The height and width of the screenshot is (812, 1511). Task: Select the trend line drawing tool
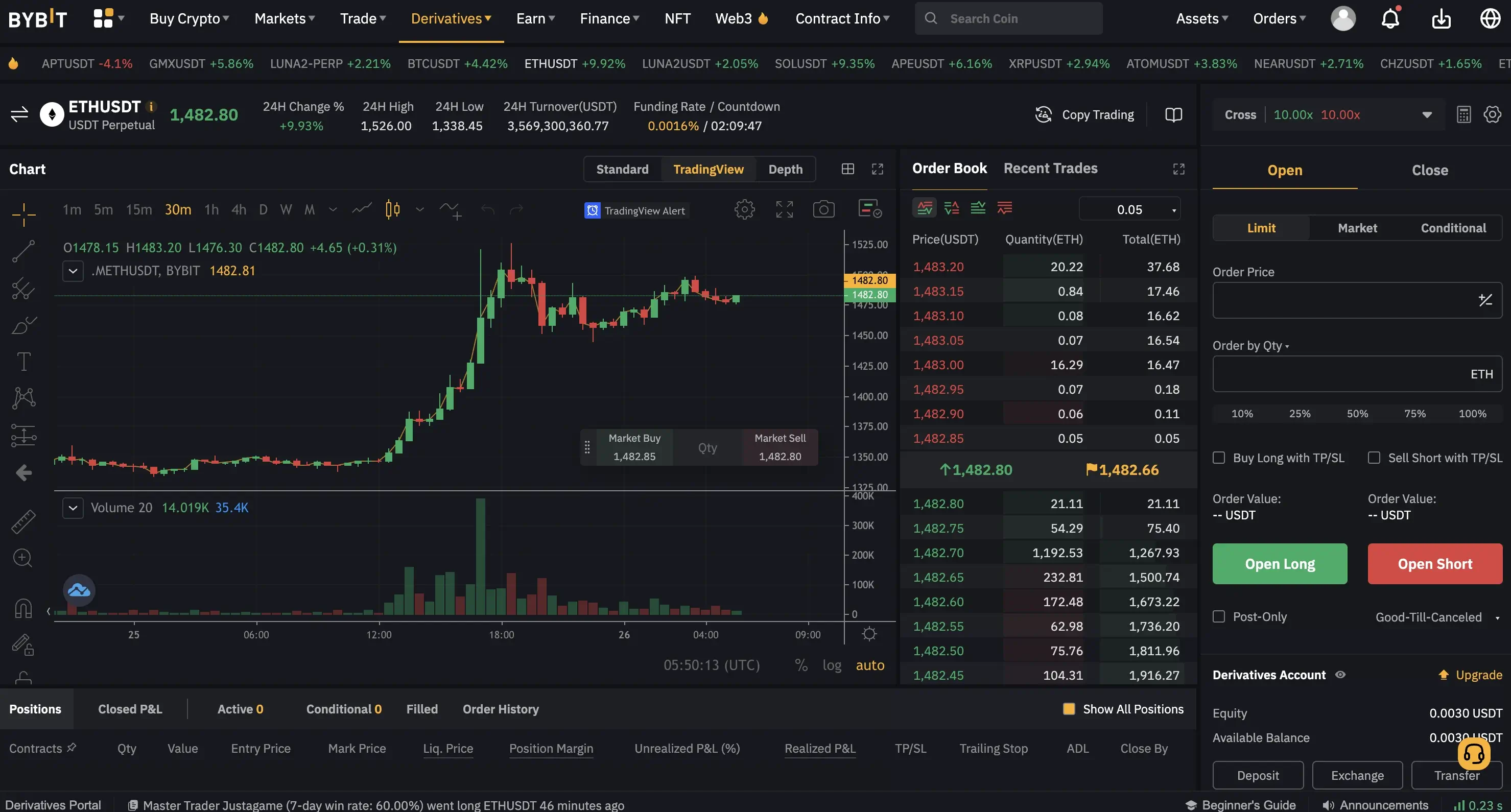coord(23,251)
